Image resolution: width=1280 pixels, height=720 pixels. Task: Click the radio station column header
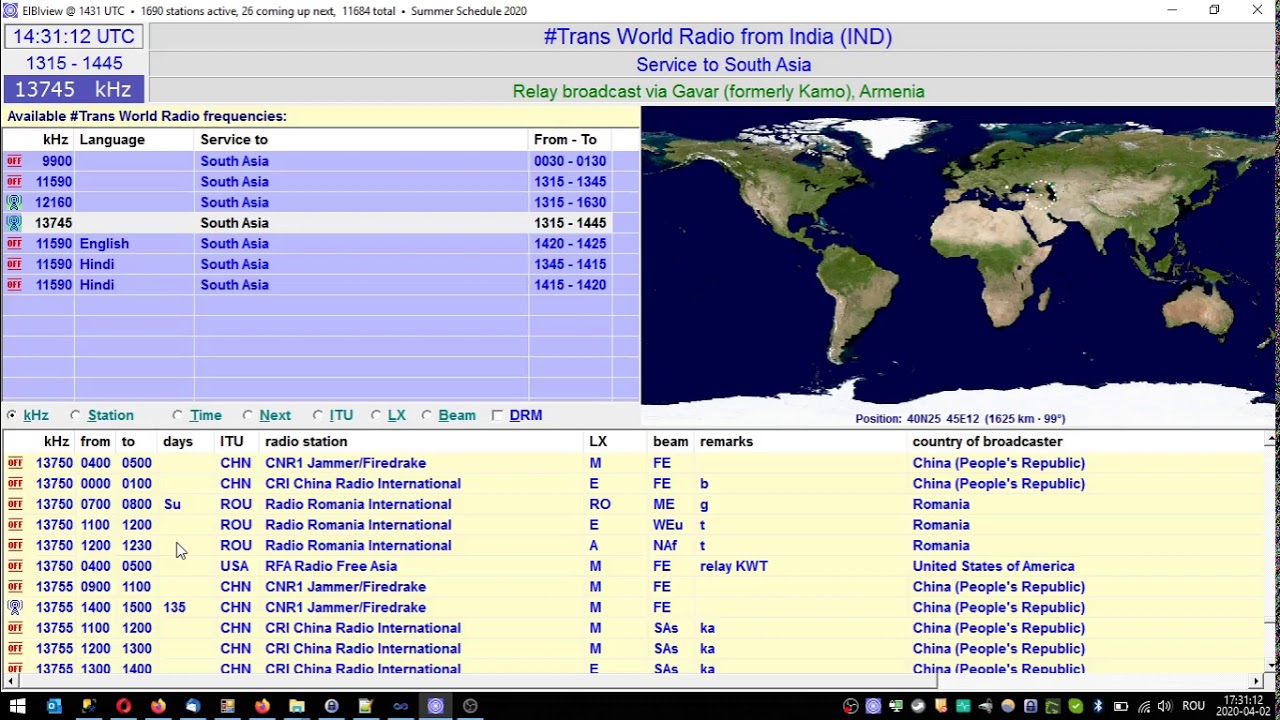pos(306,441)
